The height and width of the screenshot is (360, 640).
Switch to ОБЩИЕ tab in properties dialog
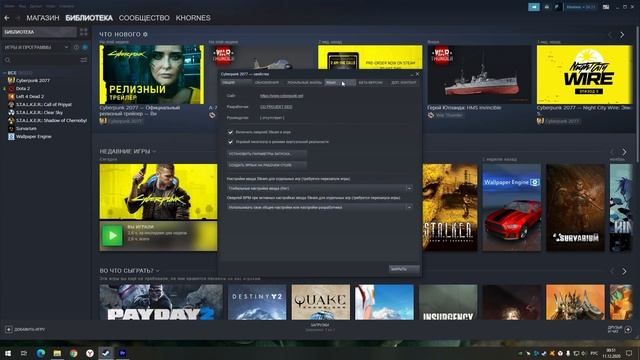(236, 82)
